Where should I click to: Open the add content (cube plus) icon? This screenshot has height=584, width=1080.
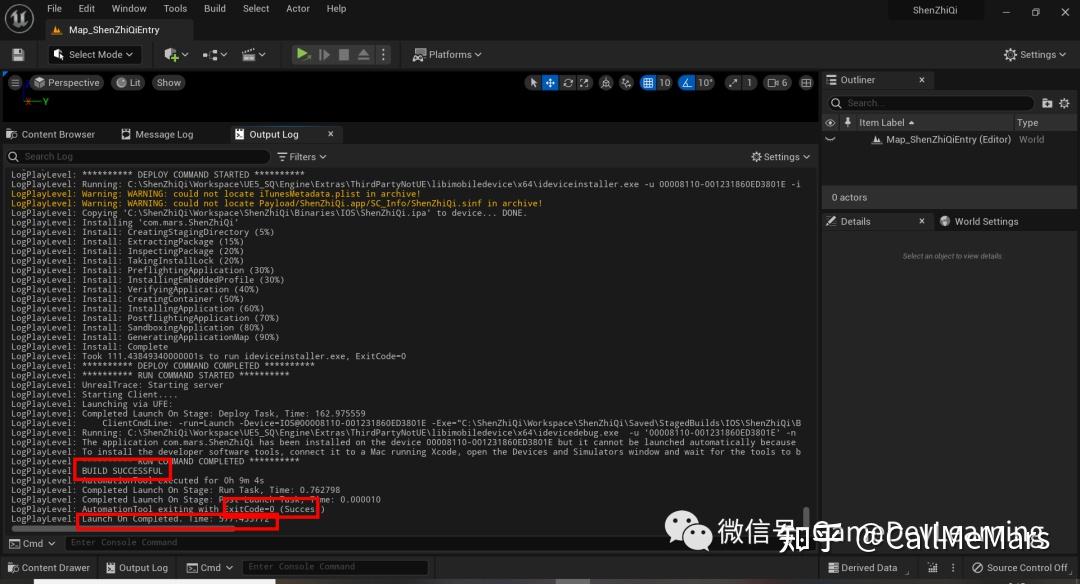pos(176,54)
